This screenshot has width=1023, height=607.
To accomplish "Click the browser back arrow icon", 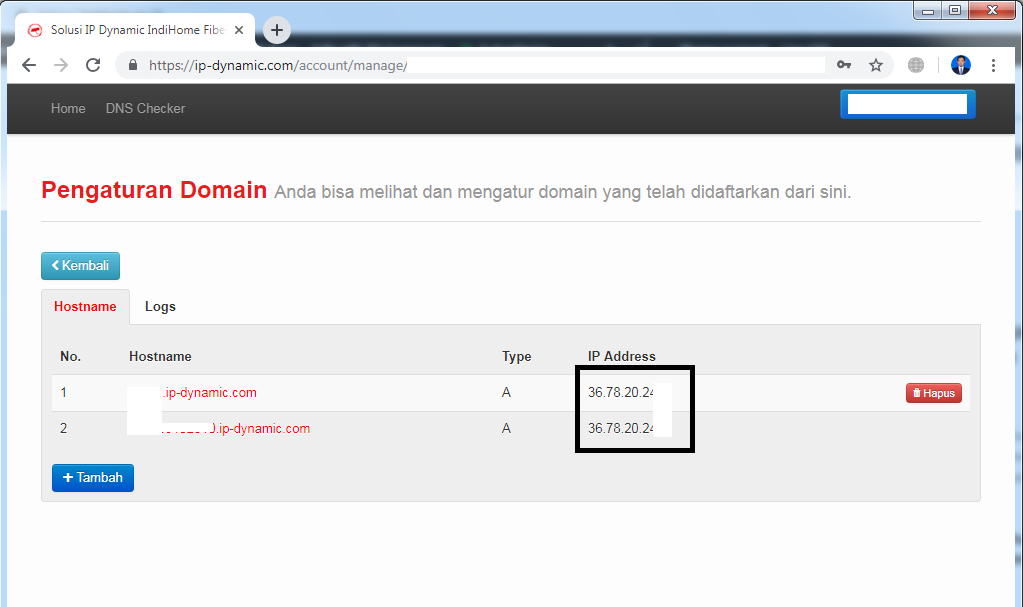I will pos(29,65).
